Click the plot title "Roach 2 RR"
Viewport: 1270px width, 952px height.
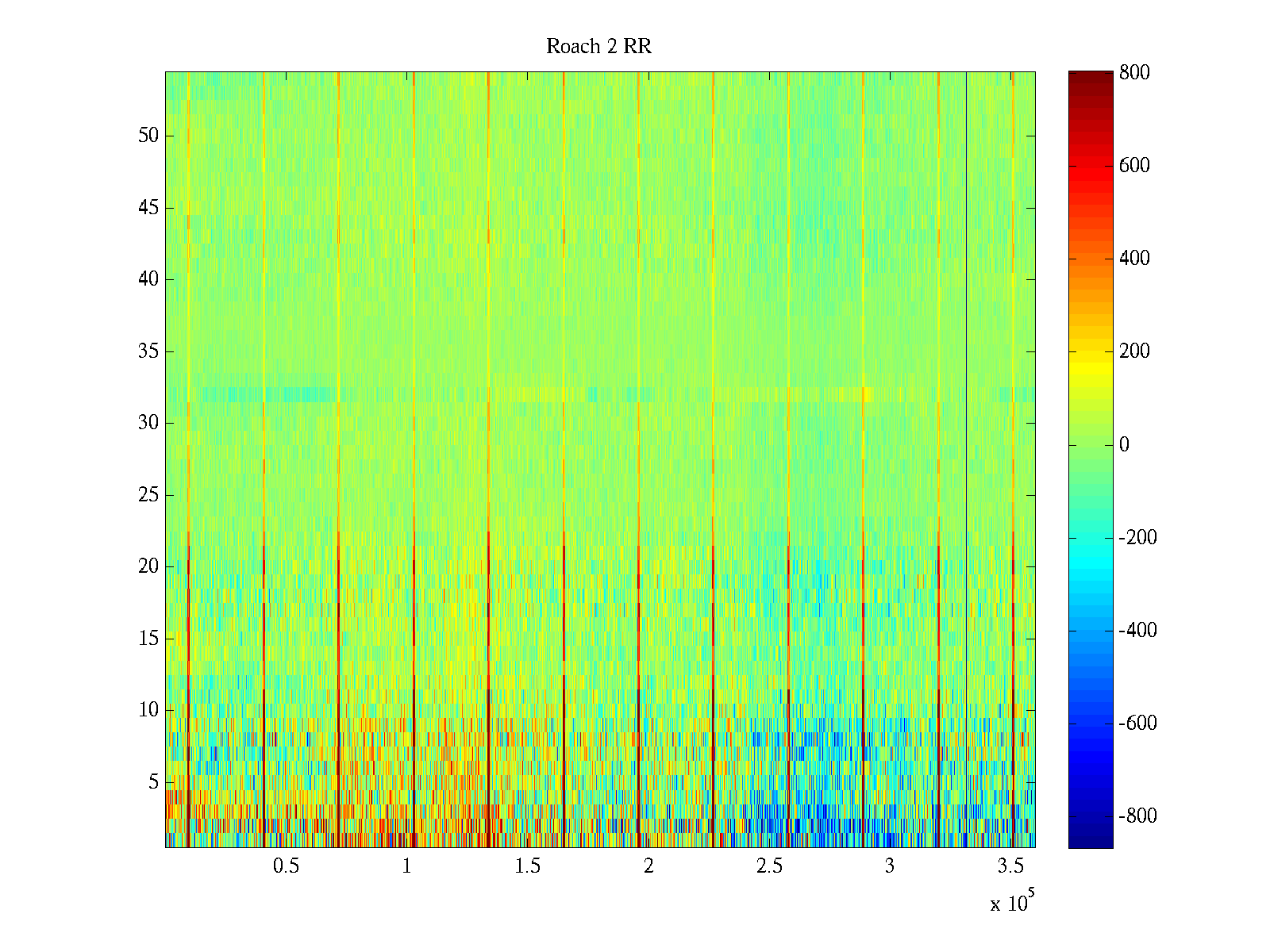pos(598,47)
